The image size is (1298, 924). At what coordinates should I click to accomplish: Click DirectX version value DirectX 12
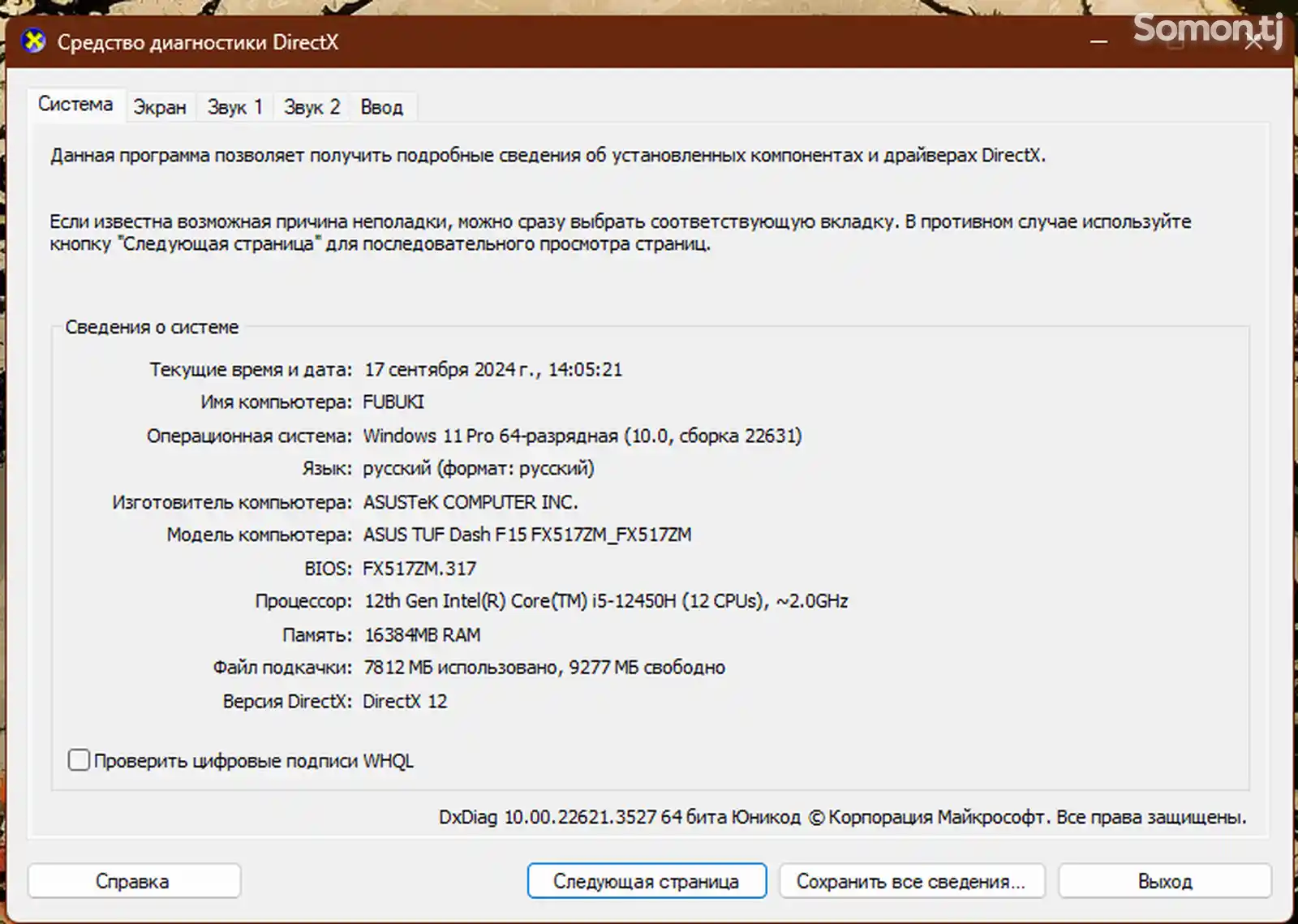click(x=405, y=702)
